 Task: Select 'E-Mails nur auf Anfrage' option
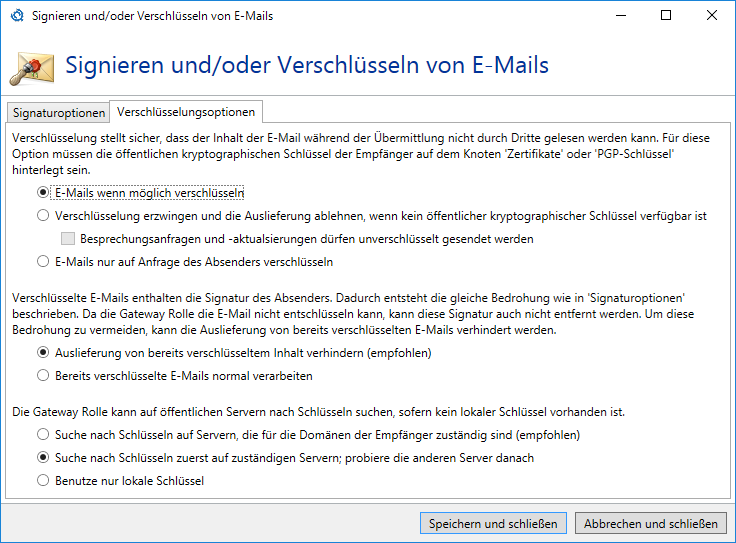point(42,262)
